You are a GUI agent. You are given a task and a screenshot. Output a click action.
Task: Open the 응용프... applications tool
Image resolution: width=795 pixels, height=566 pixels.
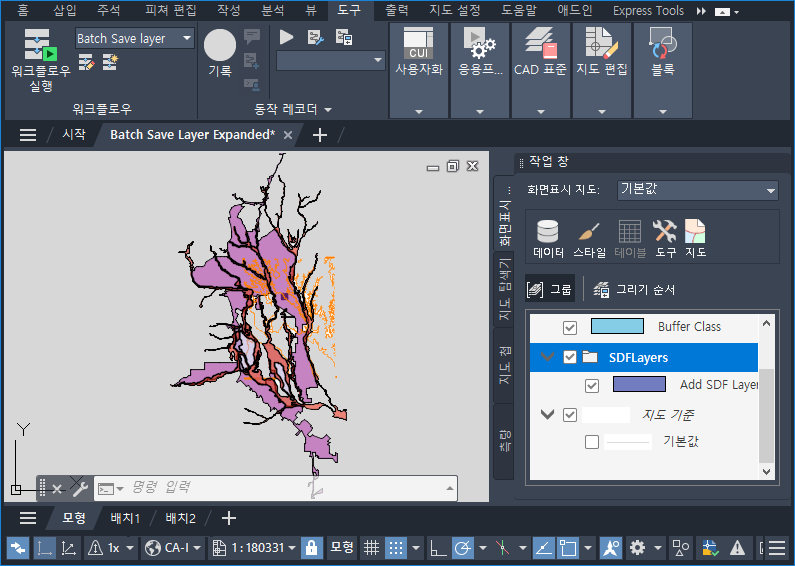click(480, 52)
